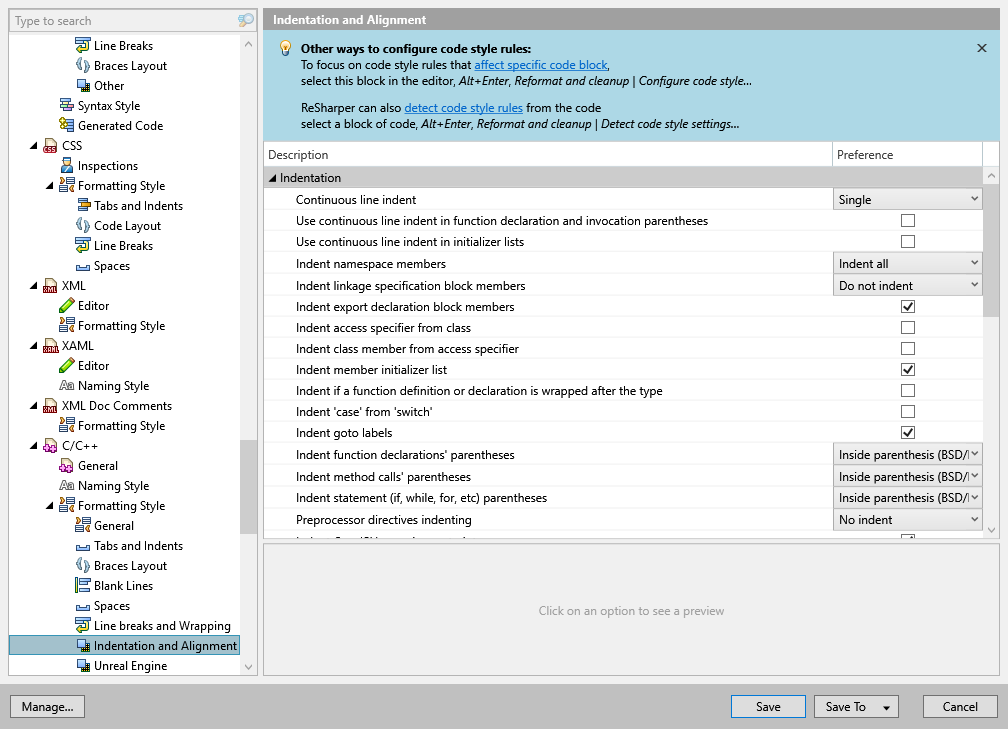Uncheck 'Indent export declaration block members'
This screenshot has width=1008, height=729.
click(907, 306)
